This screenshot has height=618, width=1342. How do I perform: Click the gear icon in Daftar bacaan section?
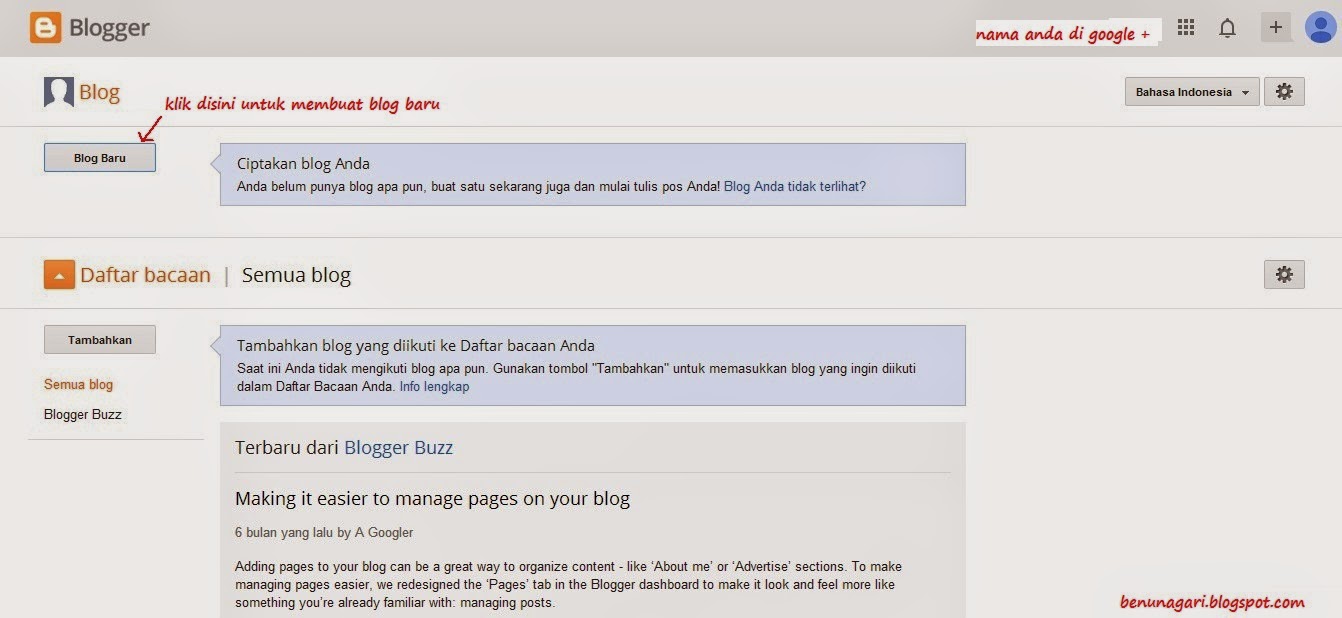point(1285,275)
